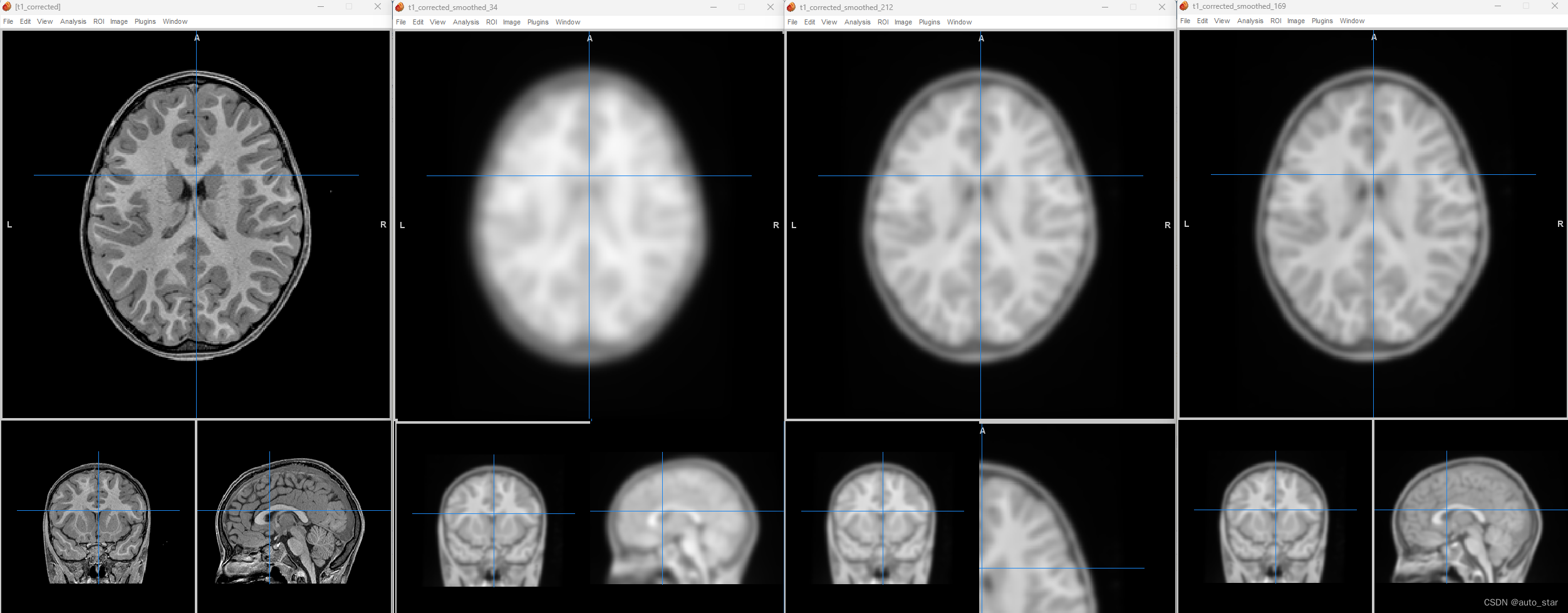Open Analysis menu in the smoothed_169 window
The image size is (1568, 613).
[x=1250, y=21]
